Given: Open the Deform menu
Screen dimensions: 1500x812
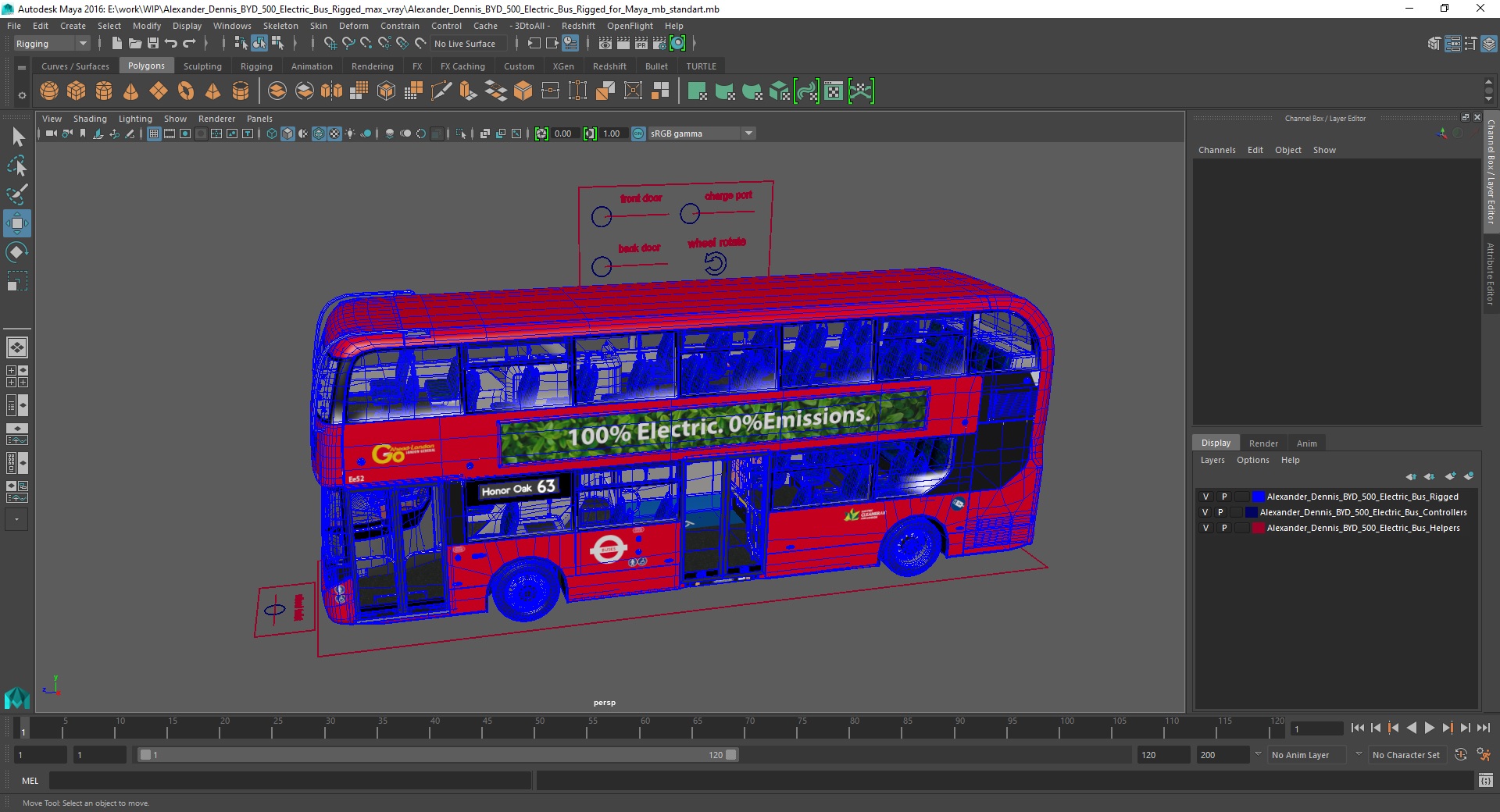Looking at the screenshot, I should click(353, 26).
